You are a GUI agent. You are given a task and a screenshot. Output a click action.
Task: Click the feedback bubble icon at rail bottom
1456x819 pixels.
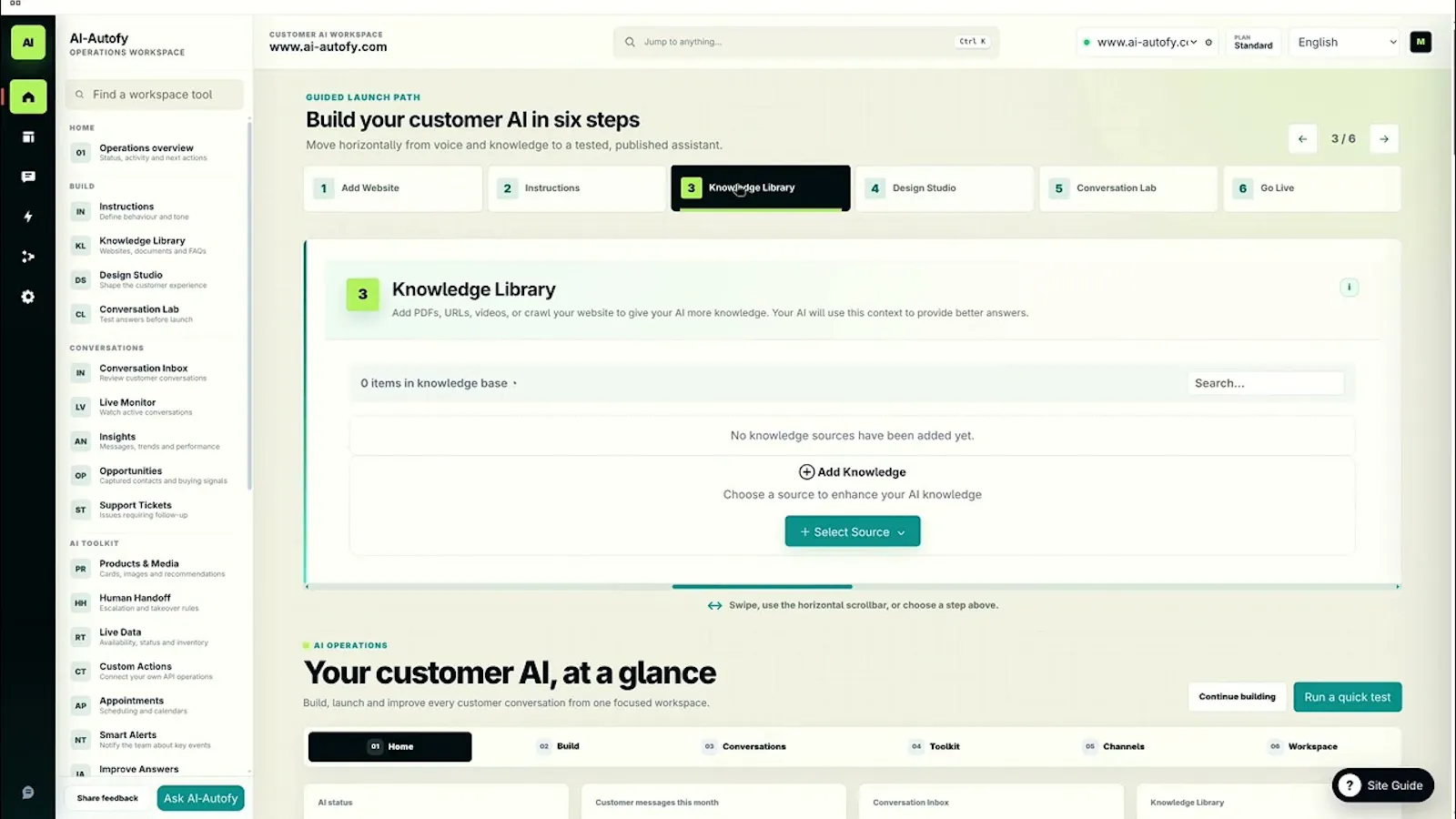(28, 793)
